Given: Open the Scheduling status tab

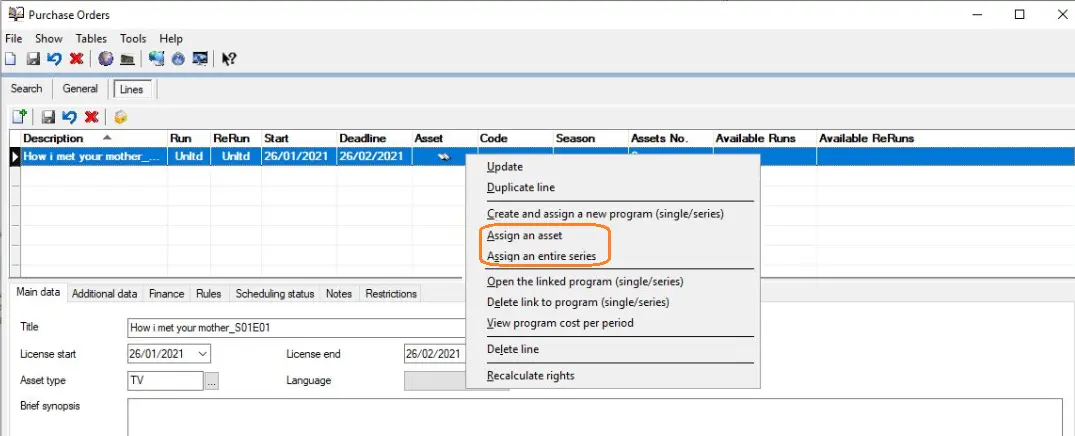Looking at the screenshot, I should 274,294.
